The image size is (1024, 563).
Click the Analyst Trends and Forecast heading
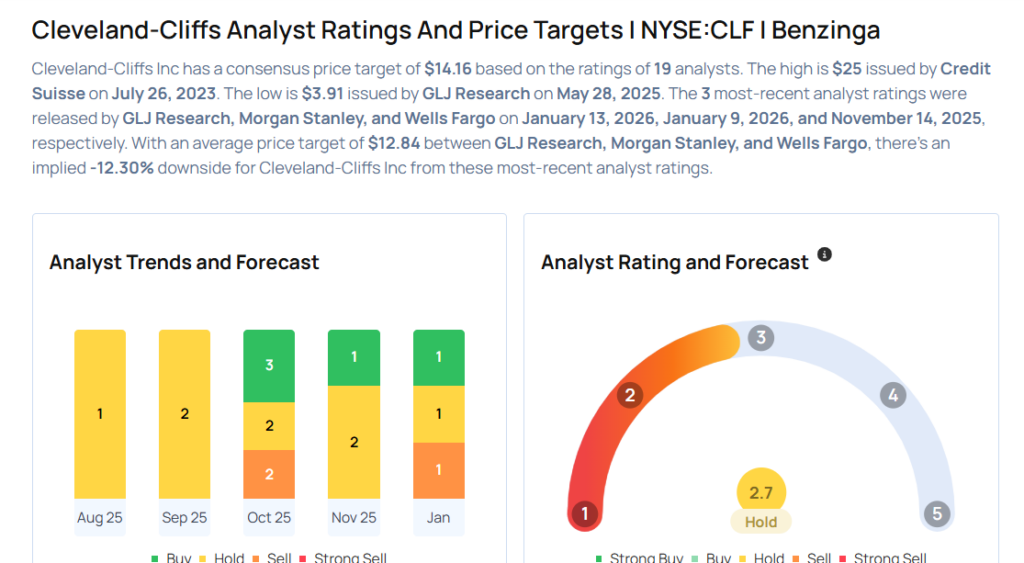(x=184, y=262)
